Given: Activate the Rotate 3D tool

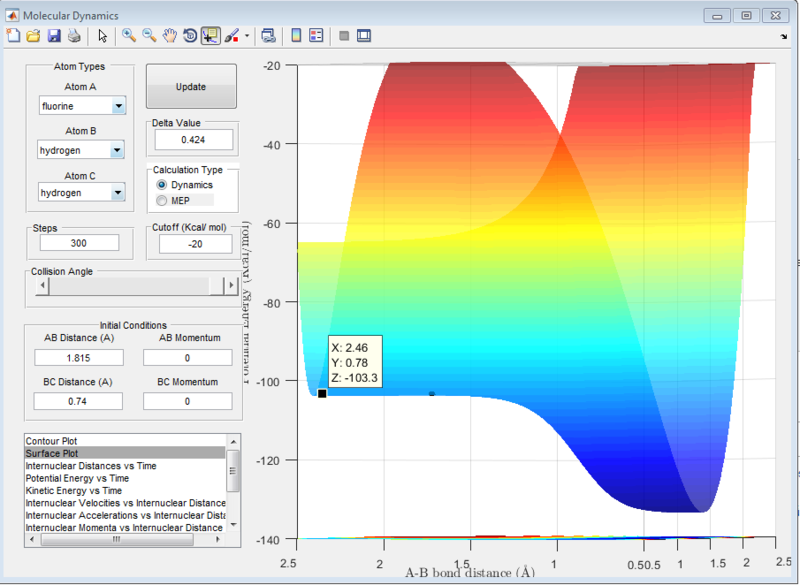Looking at the screenshot, I should [189, 36].
